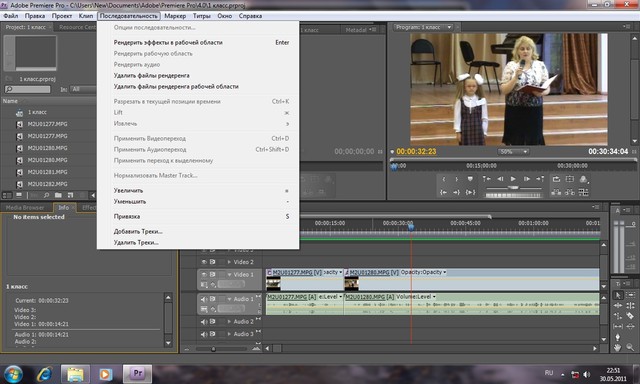Click Set Out Point in Program monitor
The width and height of the screenshot is (640, 384).
pos(457,179)
